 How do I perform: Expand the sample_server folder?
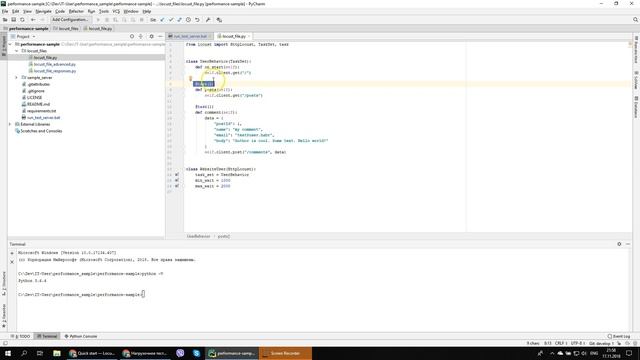click(17, 78)
